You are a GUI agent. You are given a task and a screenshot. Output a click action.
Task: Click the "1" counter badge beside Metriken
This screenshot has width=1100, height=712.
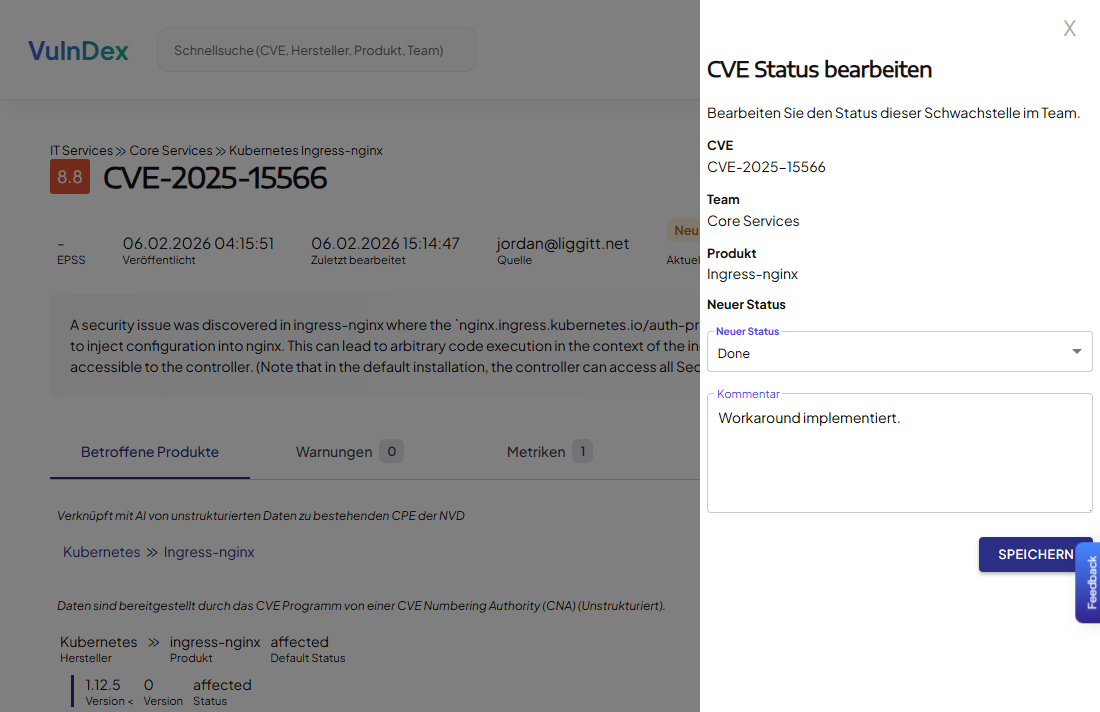[x=583, y=451]
